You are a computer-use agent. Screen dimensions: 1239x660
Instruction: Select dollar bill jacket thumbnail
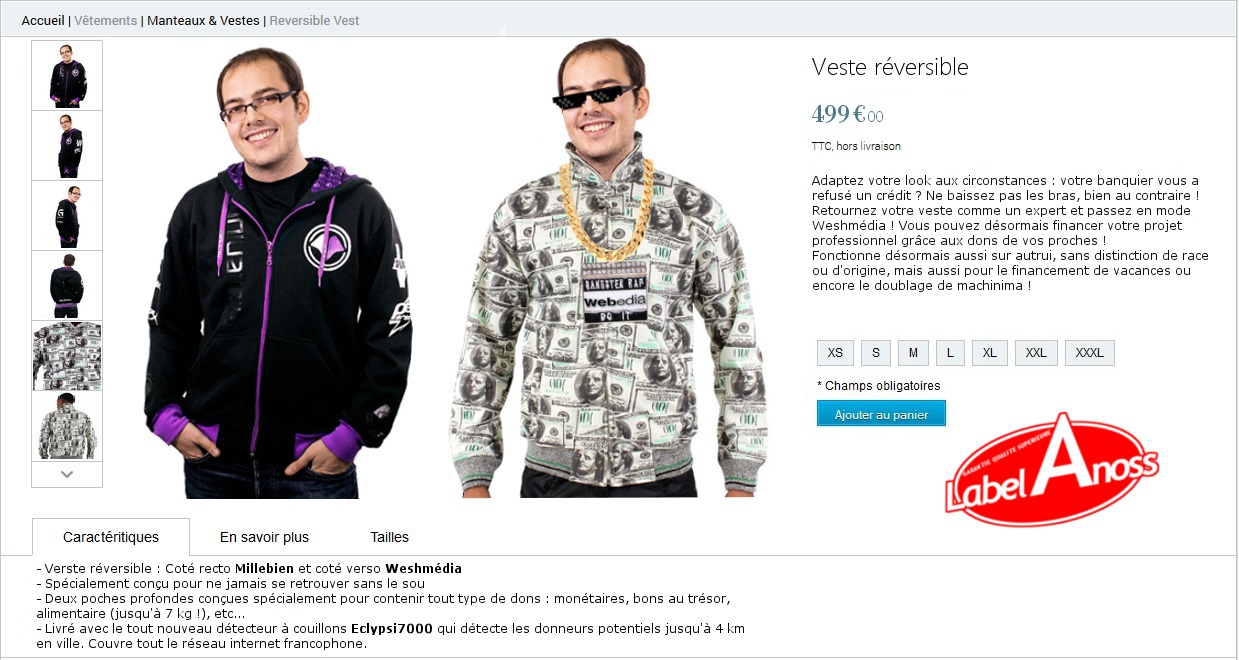67,425
